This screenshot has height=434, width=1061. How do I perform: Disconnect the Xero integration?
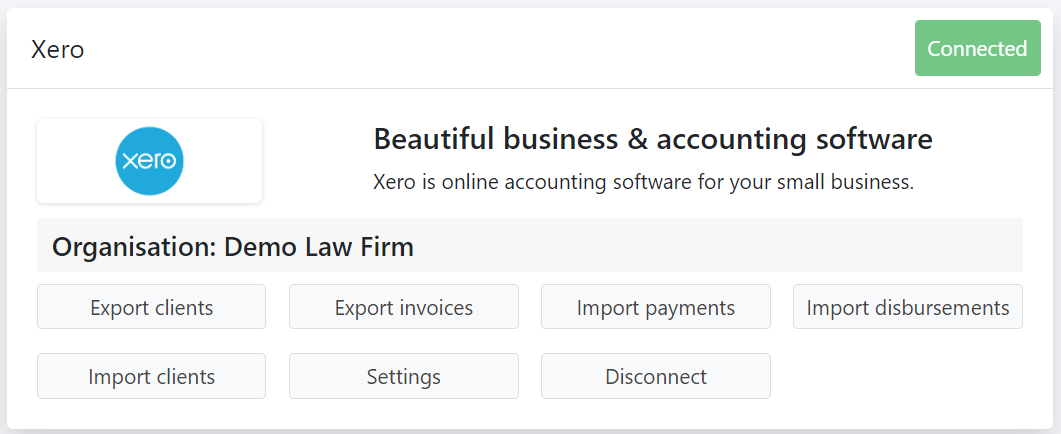(656, 376)
